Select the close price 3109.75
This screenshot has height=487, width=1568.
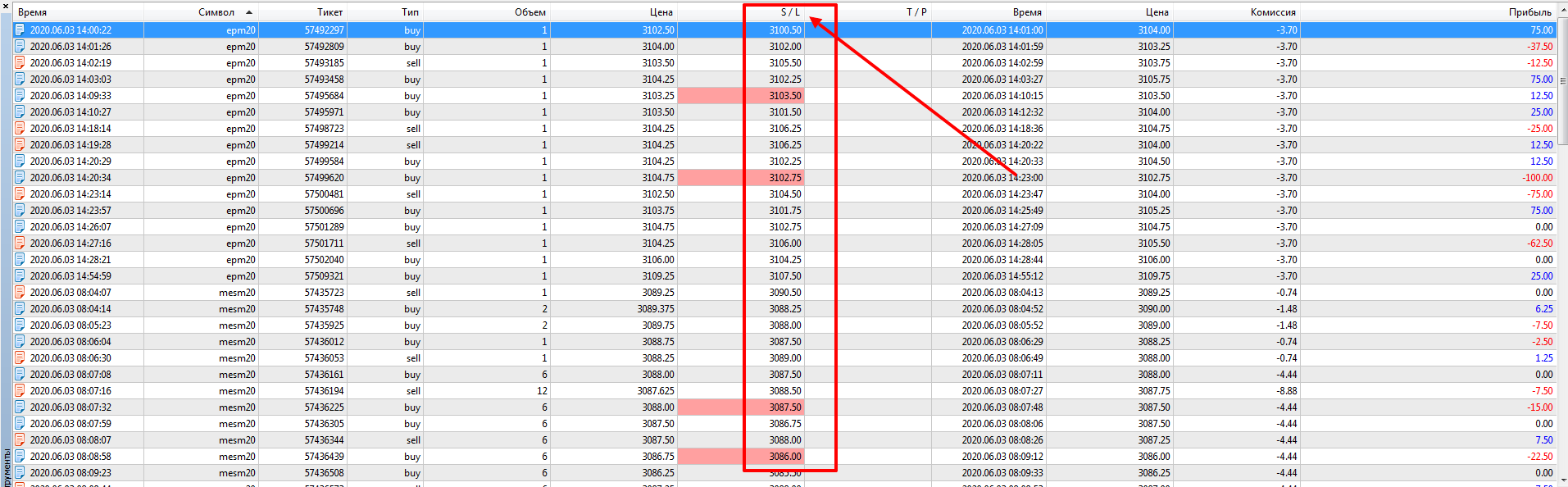point(1154,276)
